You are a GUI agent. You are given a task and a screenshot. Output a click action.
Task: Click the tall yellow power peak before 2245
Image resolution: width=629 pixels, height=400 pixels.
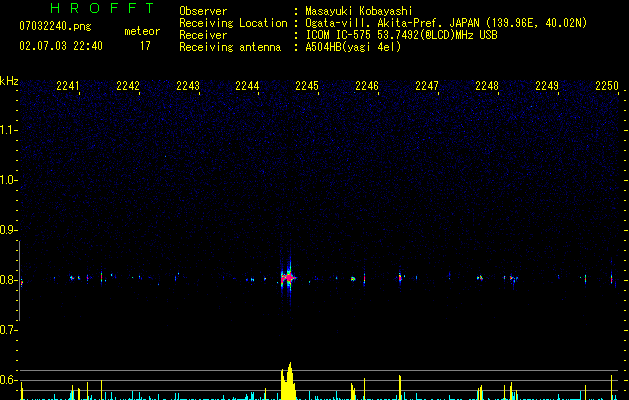coord(288,381)
